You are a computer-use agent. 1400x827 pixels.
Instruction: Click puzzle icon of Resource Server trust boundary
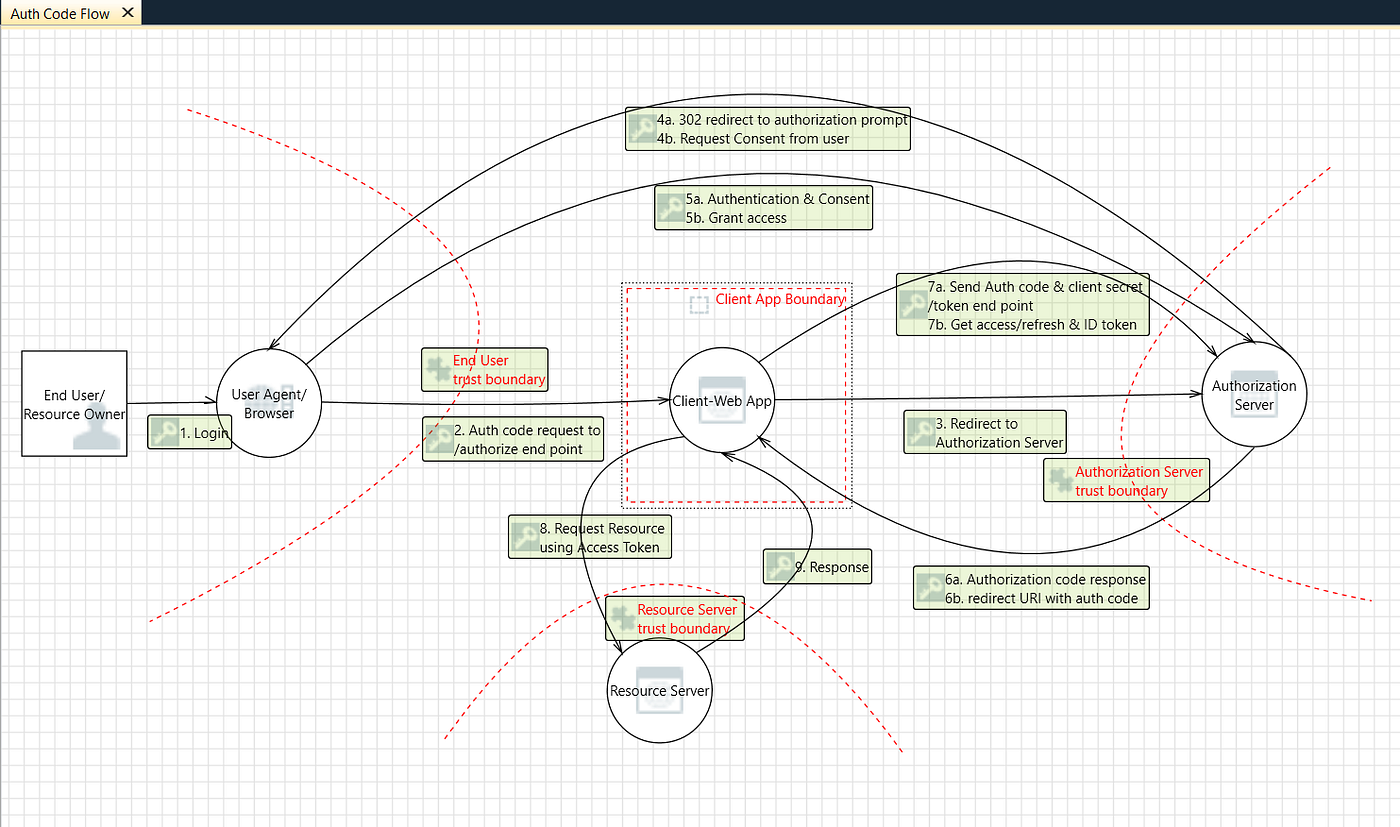pyautogui.click(x=621, y=618)
